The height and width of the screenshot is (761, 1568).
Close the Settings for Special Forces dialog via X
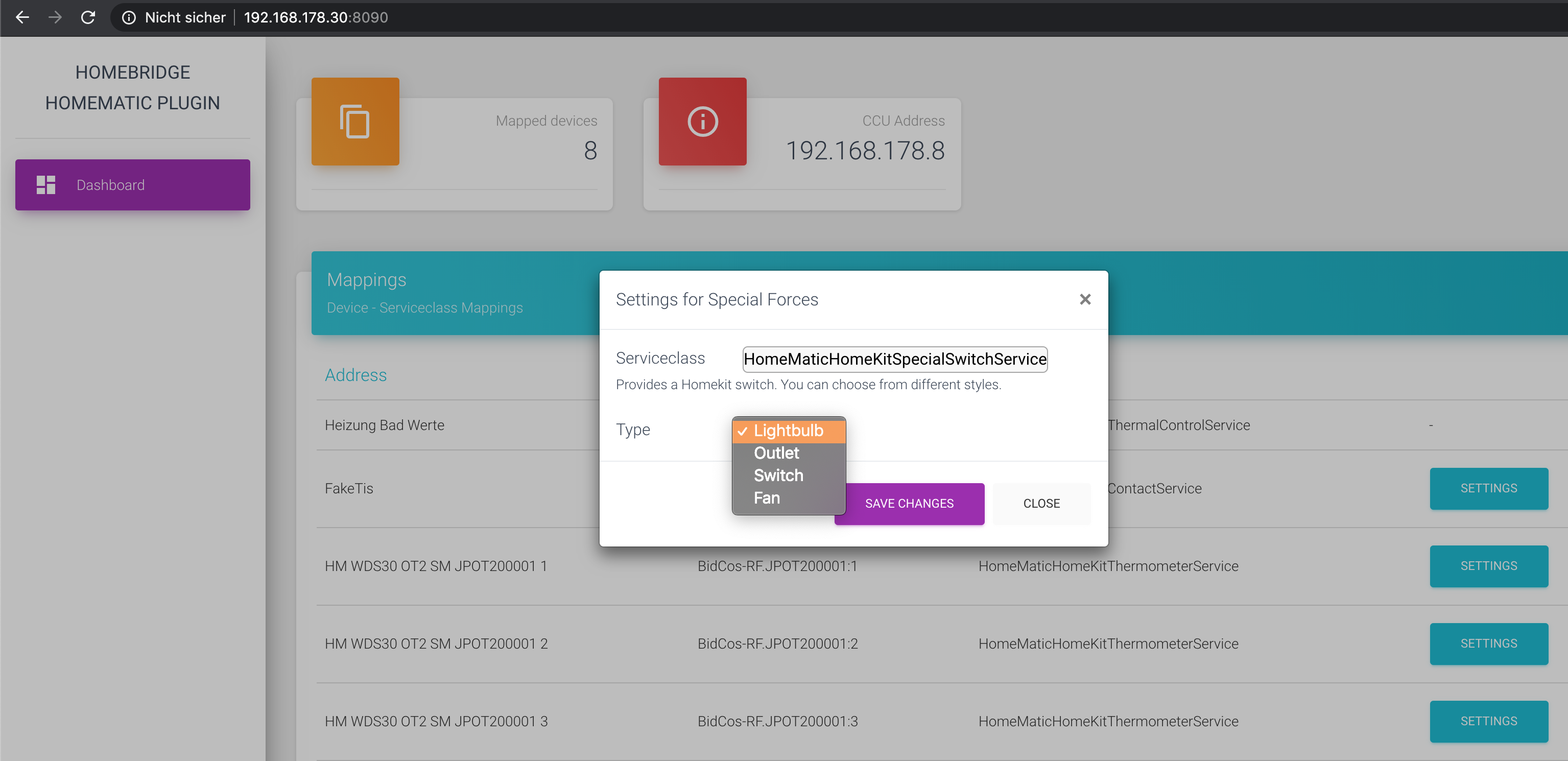1085,299
